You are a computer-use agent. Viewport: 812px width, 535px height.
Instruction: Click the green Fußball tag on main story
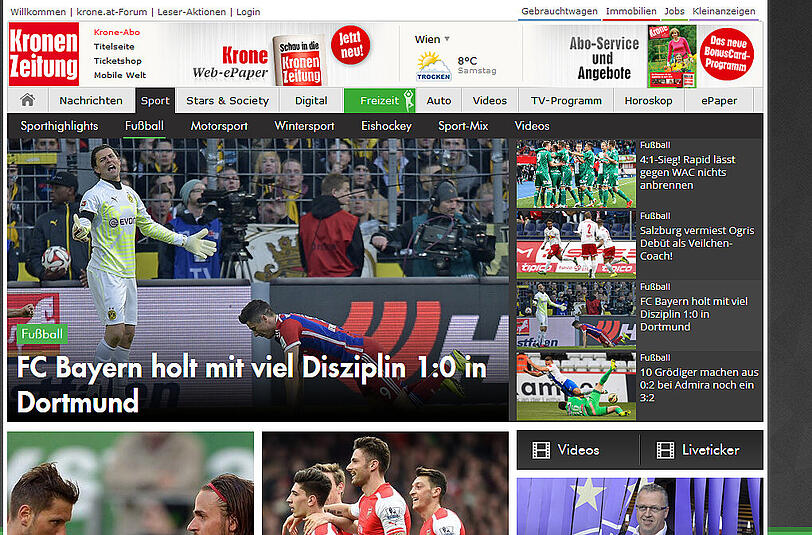[x=42, y=334]
